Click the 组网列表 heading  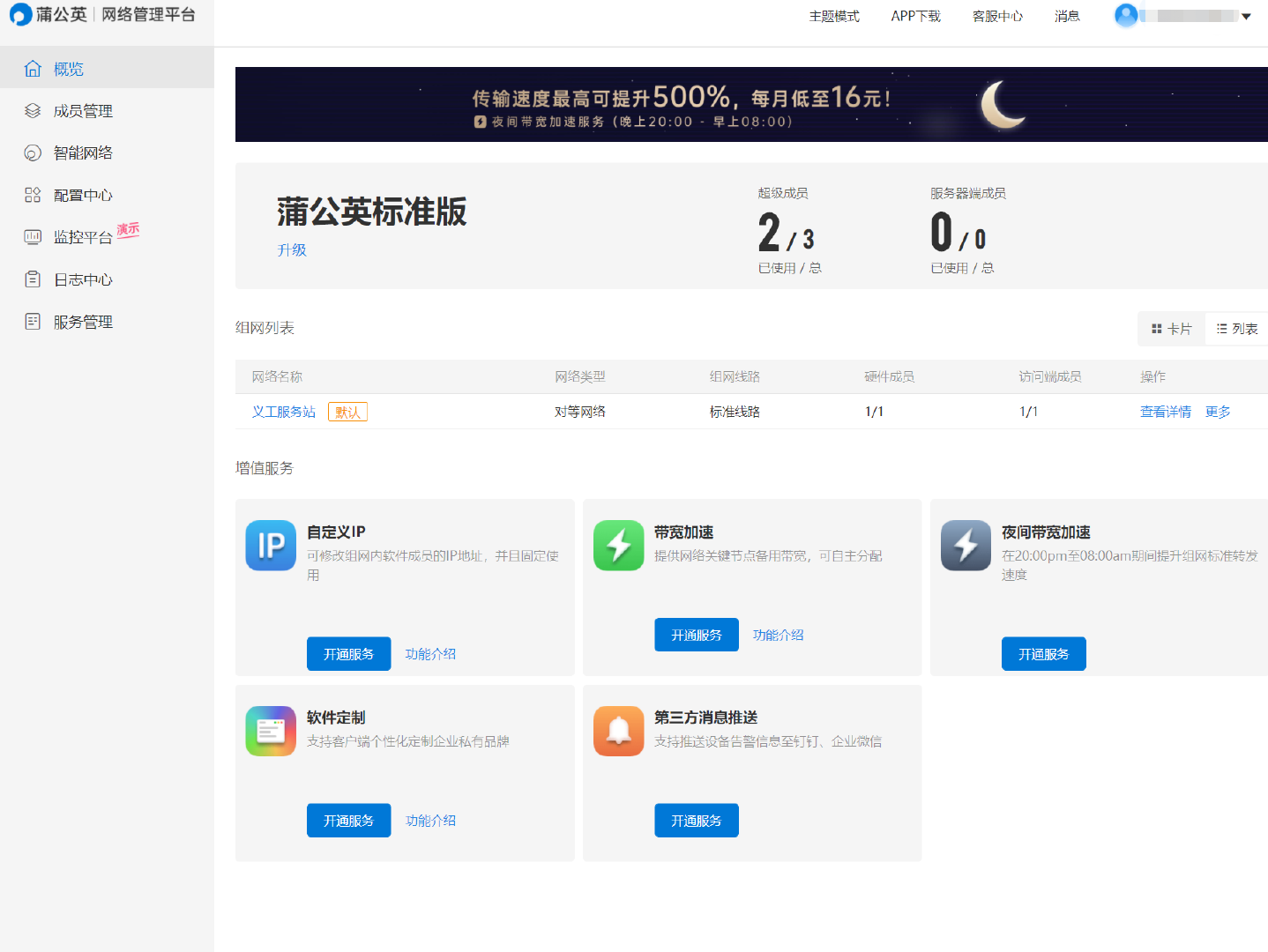tap(265, 328)
